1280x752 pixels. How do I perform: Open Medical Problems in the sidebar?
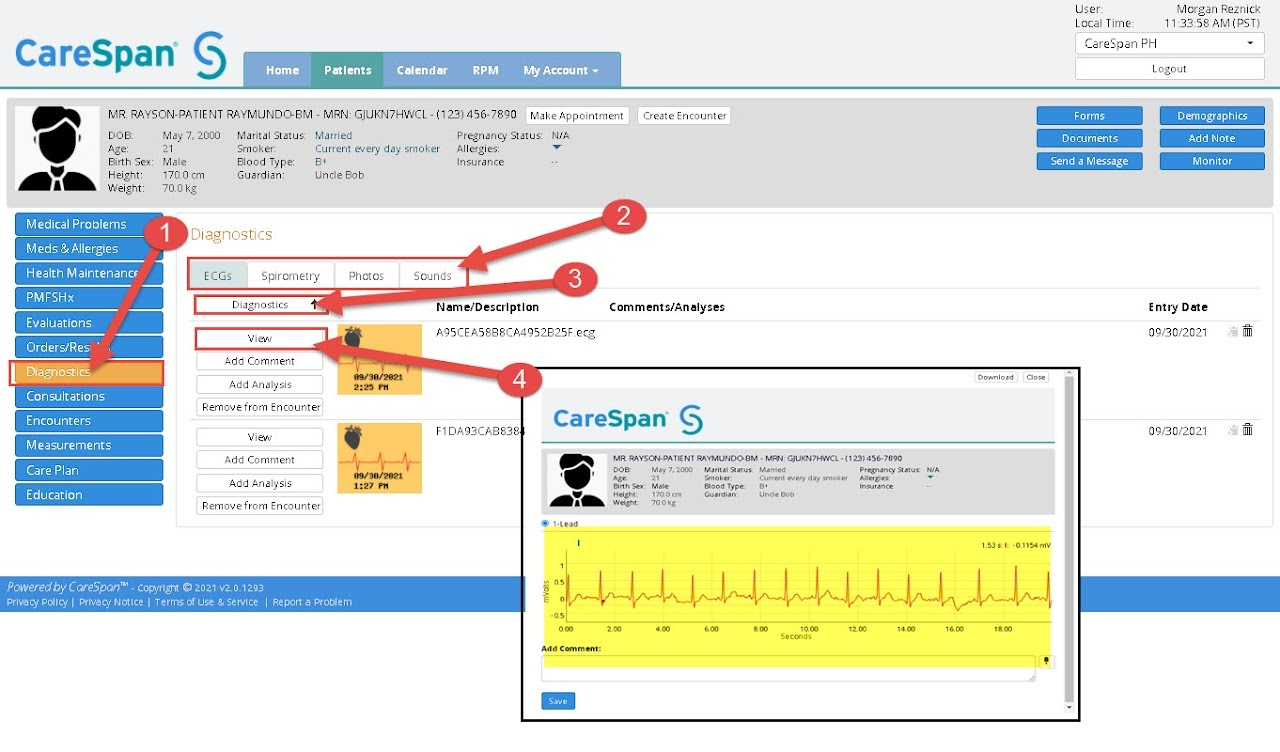(88, 224)
